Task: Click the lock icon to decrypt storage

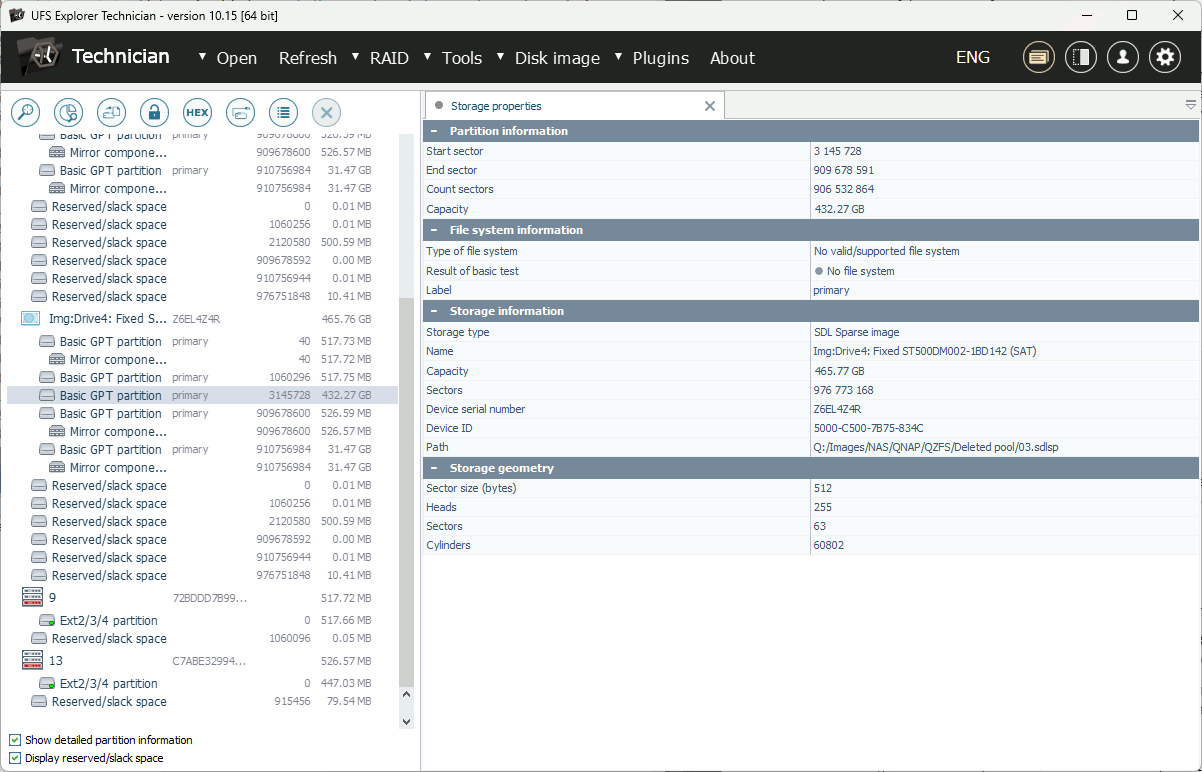Action: 154,112
